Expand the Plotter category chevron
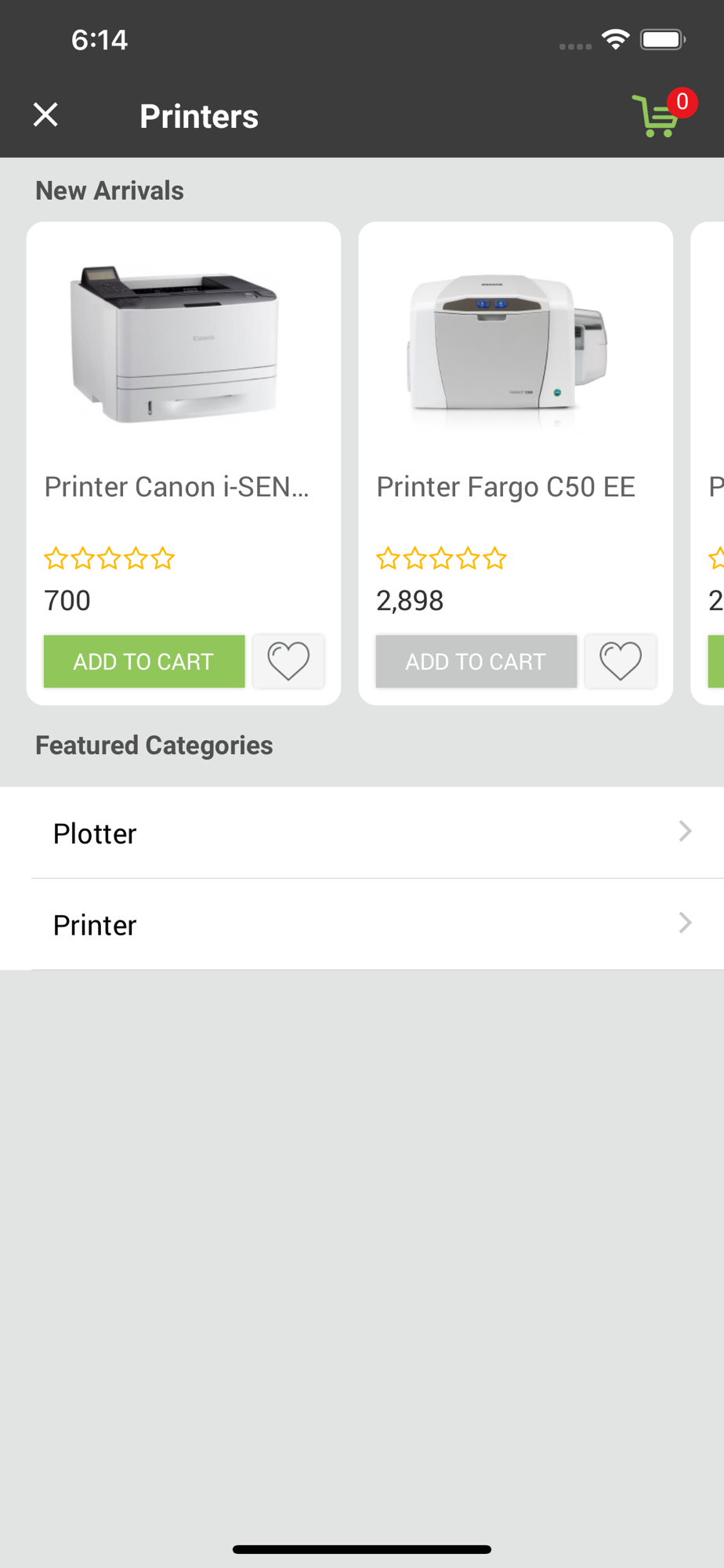The image size is (724, 1568). click(x=685, y=831)
